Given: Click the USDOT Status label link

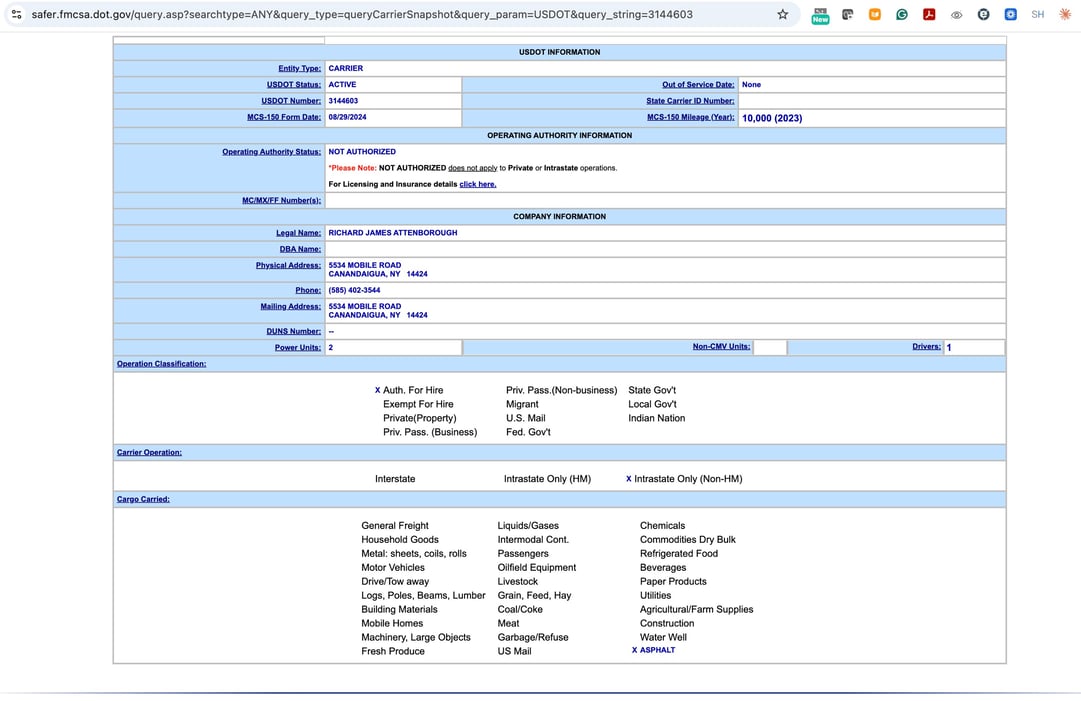Looking at the screenshot, I should pyautogui.click(x=293, y=85).
